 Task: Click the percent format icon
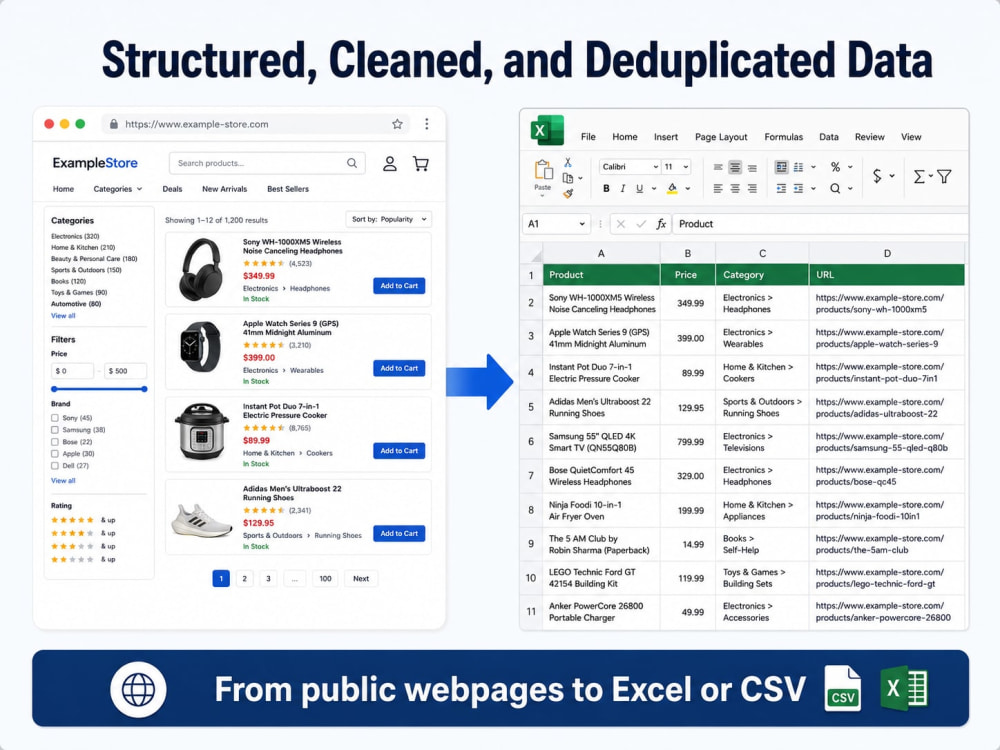click(x=835, y=167)
